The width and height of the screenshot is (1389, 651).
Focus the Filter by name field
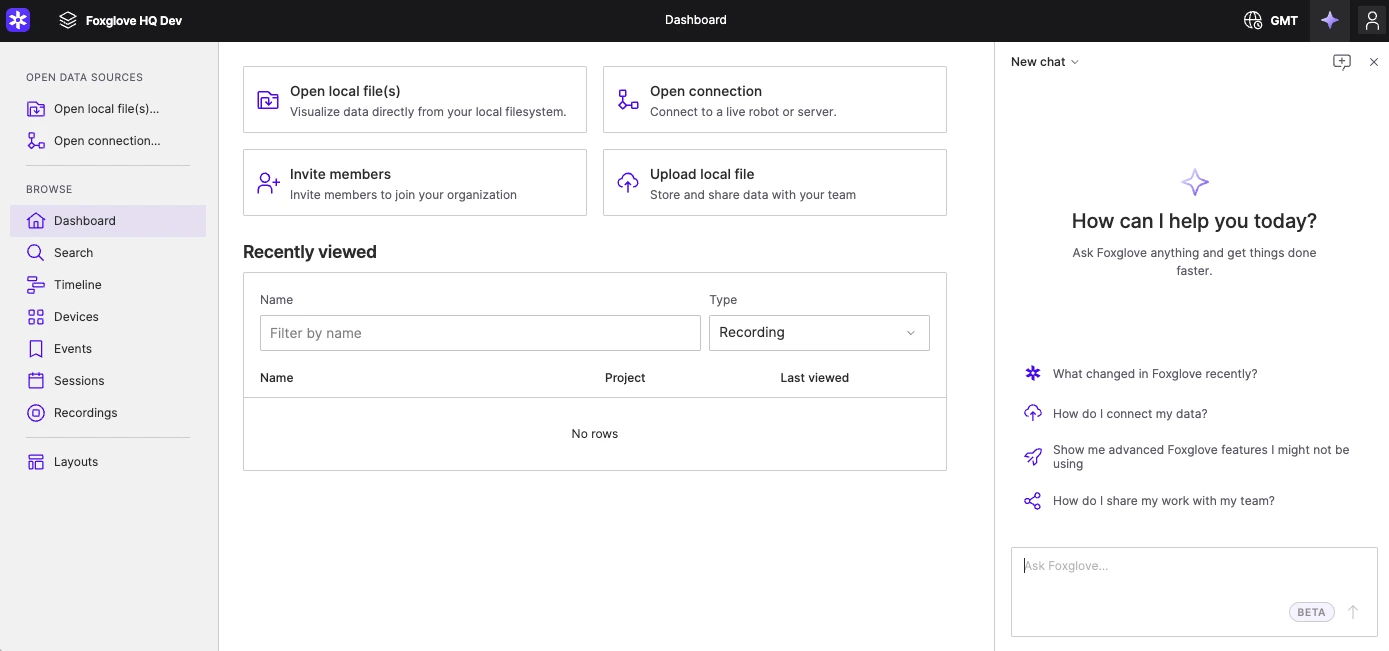point(480,333)
